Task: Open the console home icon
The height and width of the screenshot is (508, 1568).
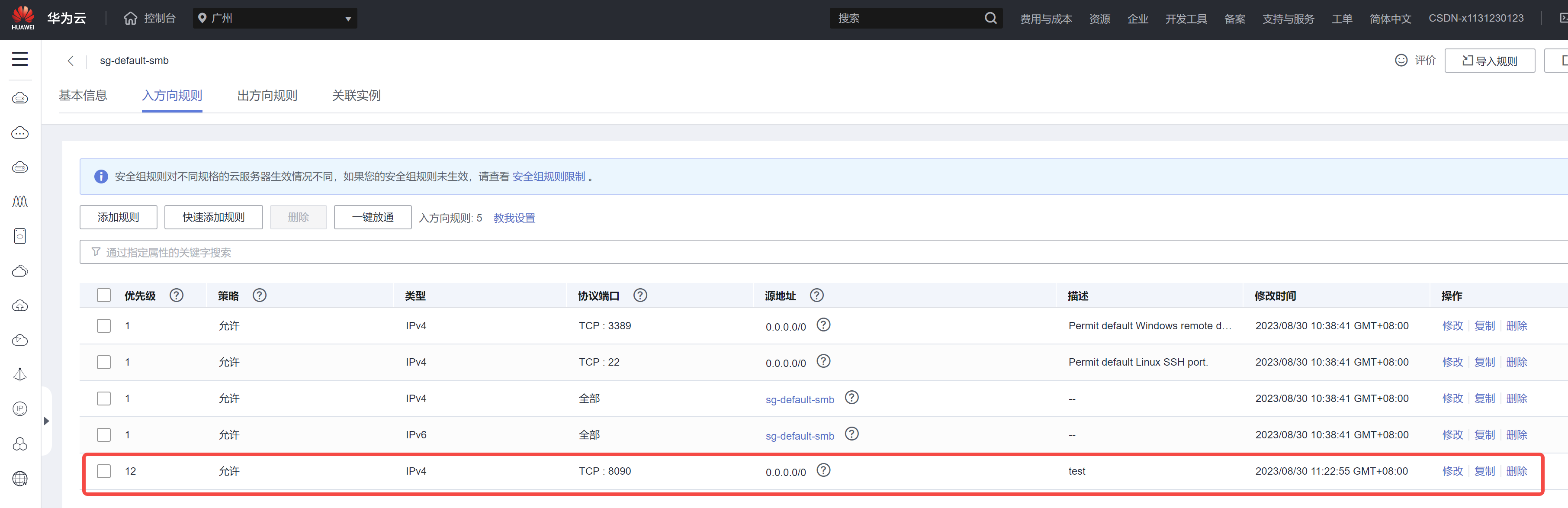Action: (x=130, y=18)
